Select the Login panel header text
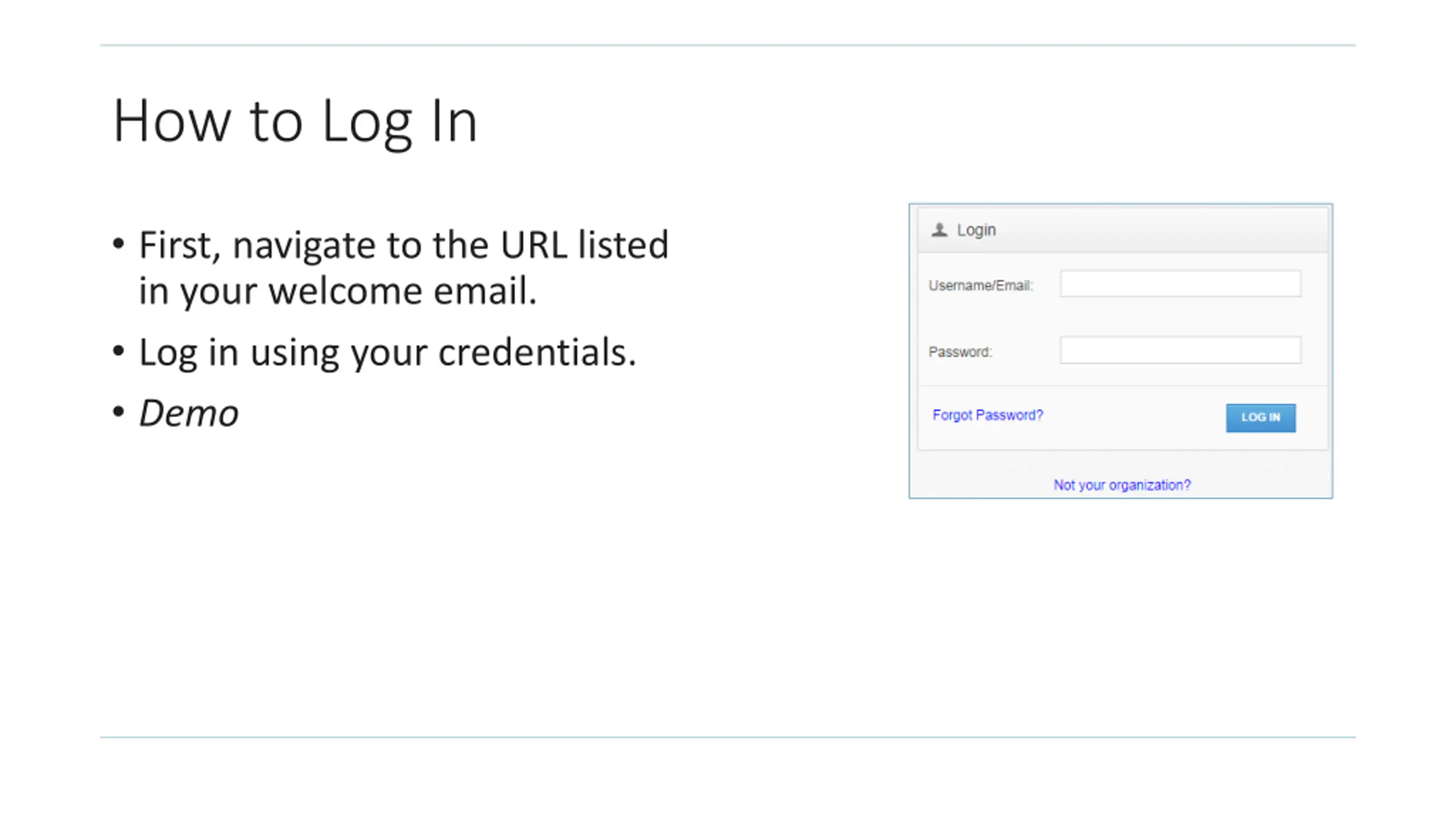 point(977,230)
